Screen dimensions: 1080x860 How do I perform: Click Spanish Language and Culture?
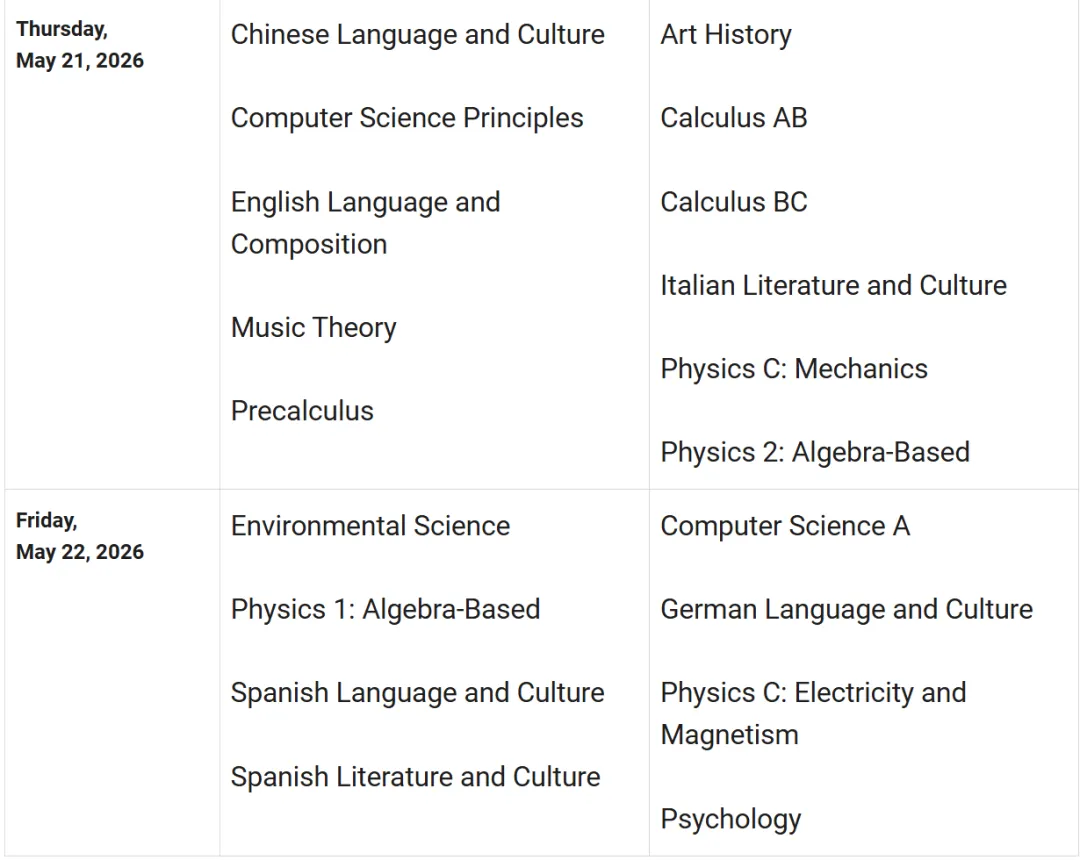[417, 693]
